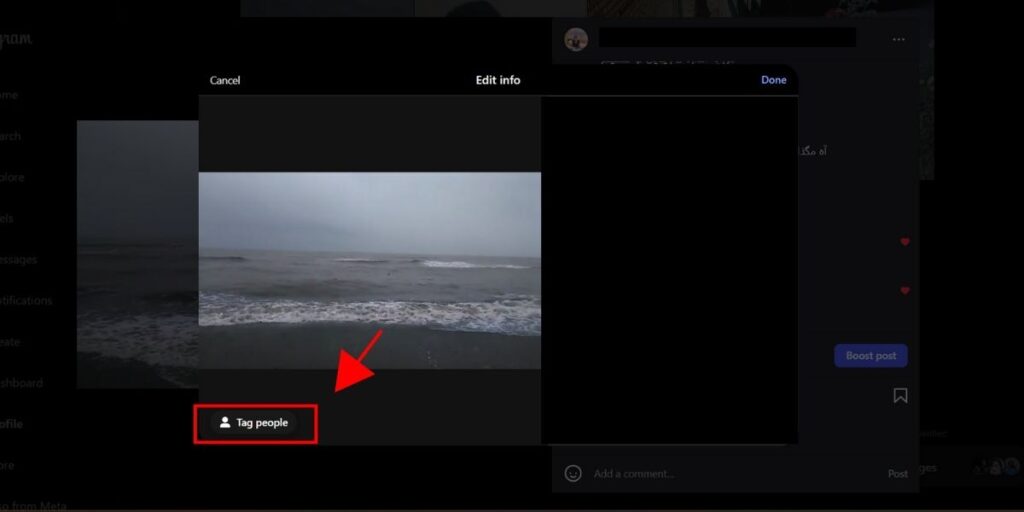The height and width of the screenshot is (512, 1024).
Task: Open the emoji picker in comment box
Action: (573, 473)
